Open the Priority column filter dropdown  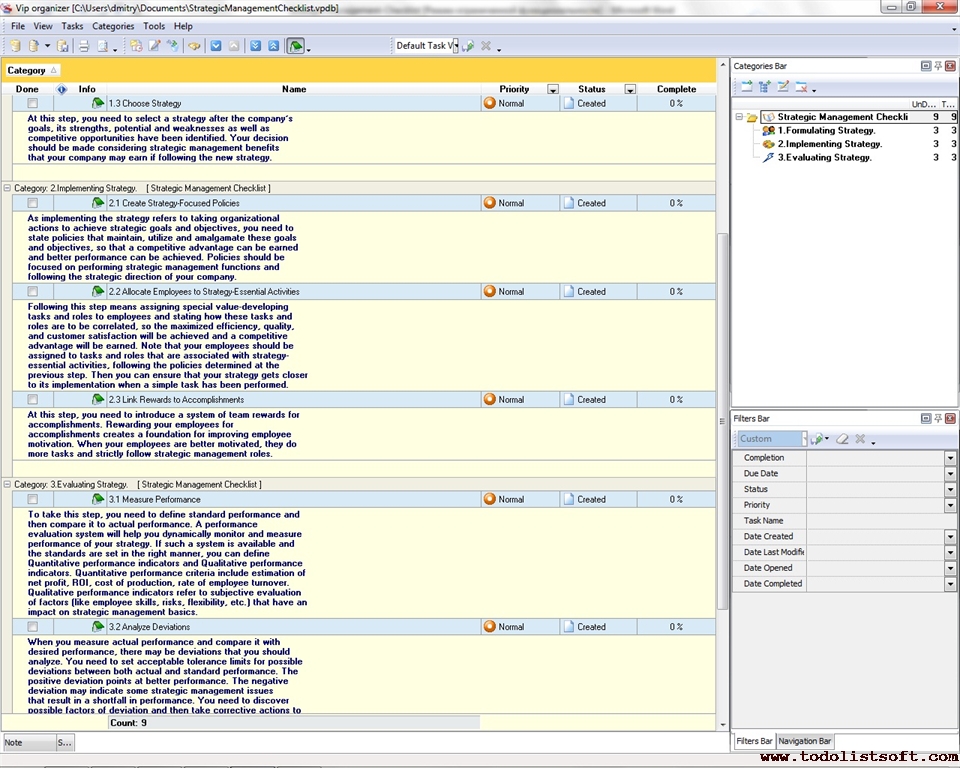[553, 89]
